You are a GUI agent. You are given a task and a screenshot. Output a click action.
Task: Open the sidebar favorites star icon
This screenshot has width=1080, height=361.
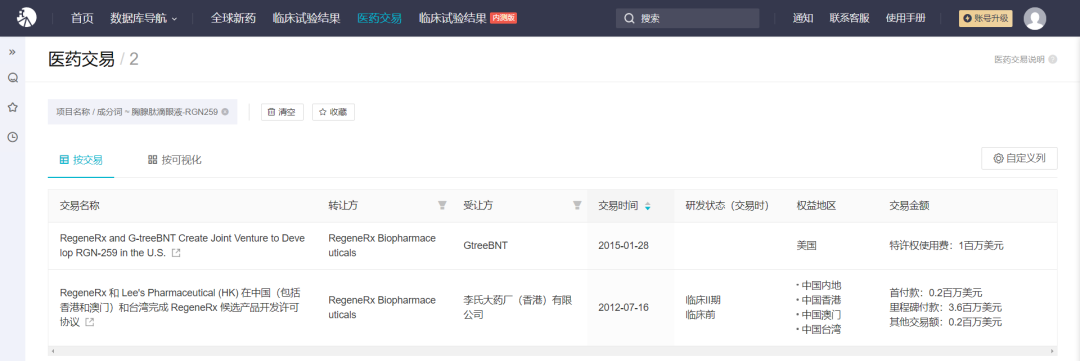[12, 107]
